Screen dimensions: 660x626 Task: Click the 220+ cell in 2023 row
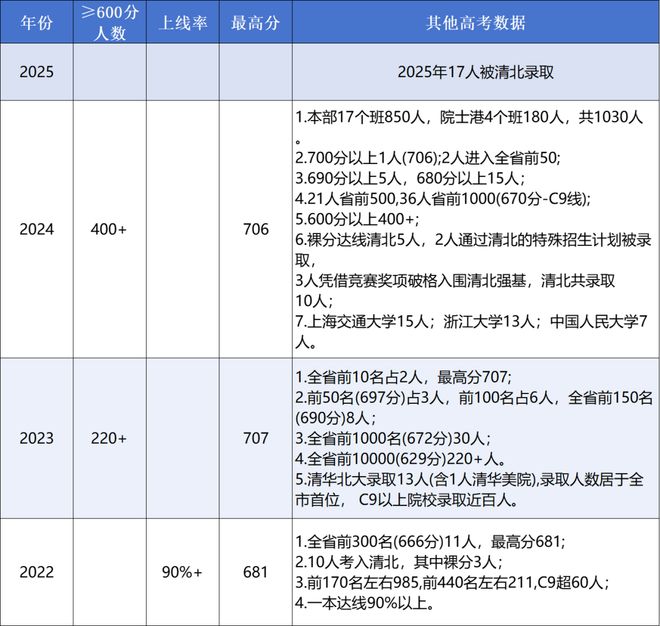pyautogui.click(x=109, y=437)
